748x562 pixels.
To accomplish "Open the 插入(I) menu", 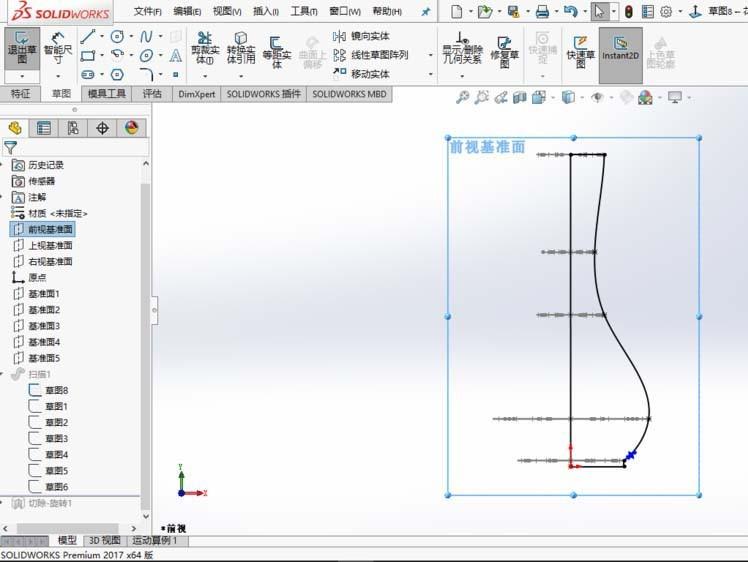I will tap(266, 11).
